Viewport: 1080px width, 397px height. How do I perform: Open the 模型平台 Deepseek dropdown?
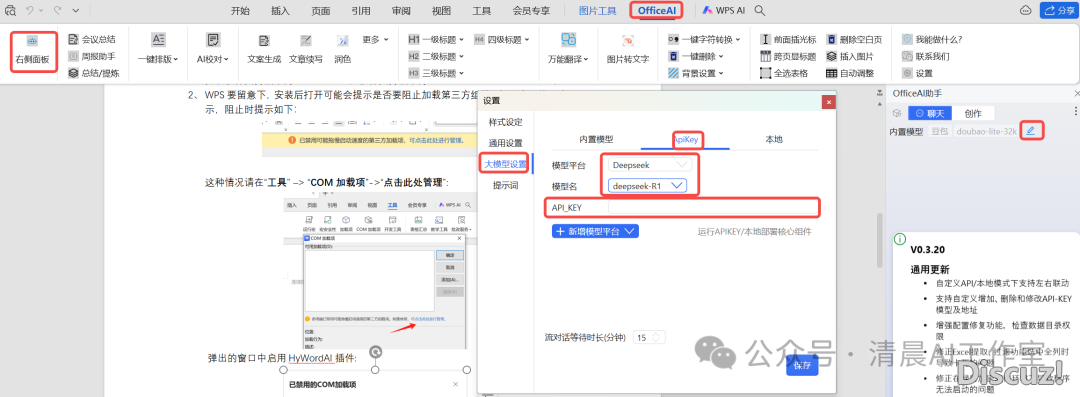(x=650, y=165)
